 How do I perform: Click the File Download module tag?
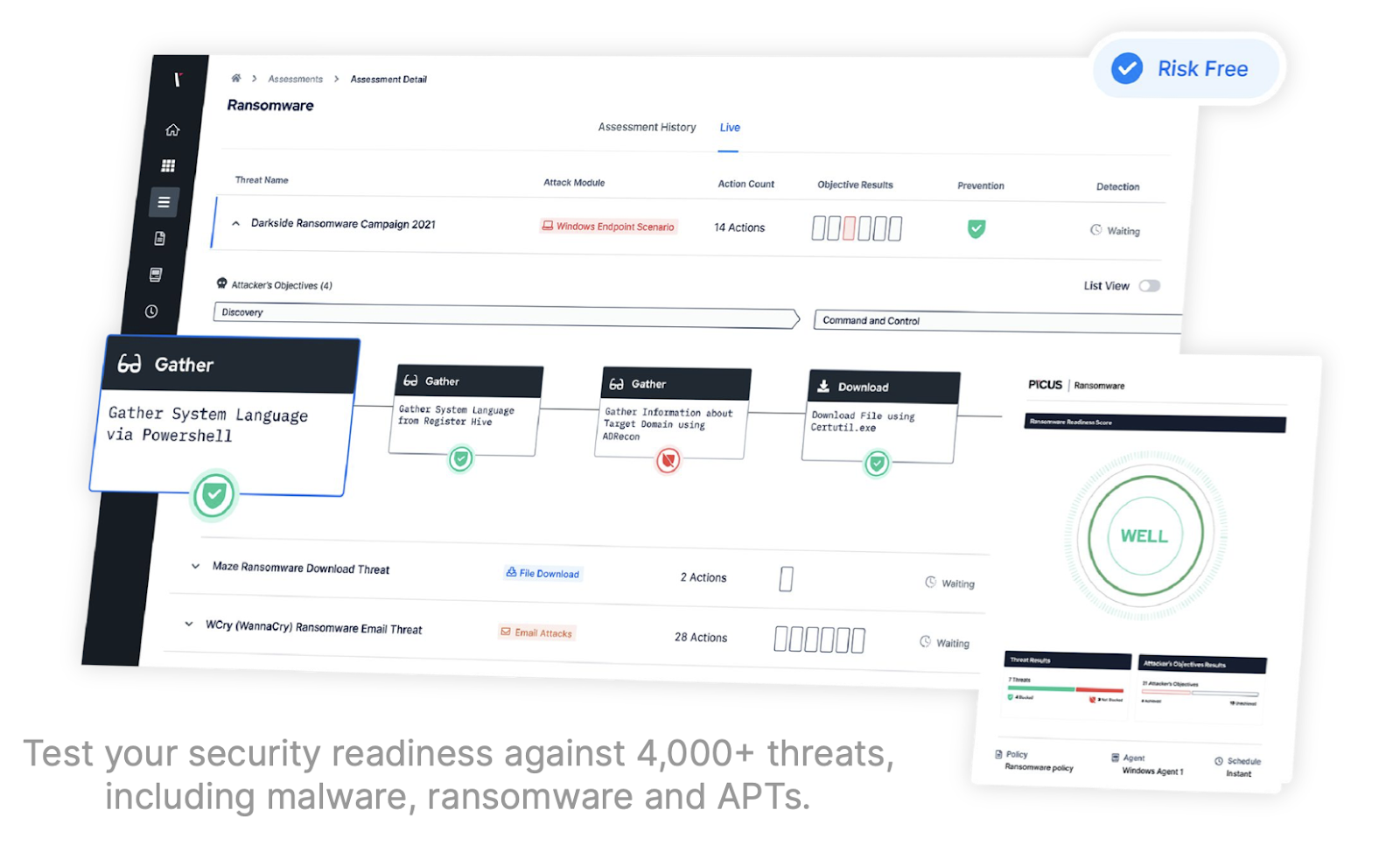pos(542,574)
